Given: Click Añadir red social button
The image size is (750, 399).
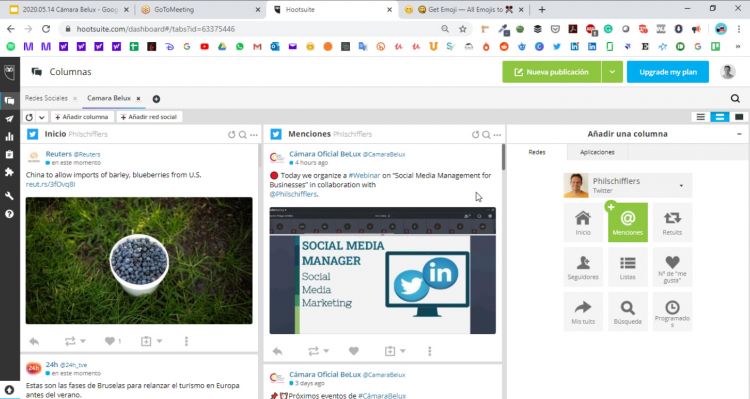Looking at the screenshot, I should (149, 117).
